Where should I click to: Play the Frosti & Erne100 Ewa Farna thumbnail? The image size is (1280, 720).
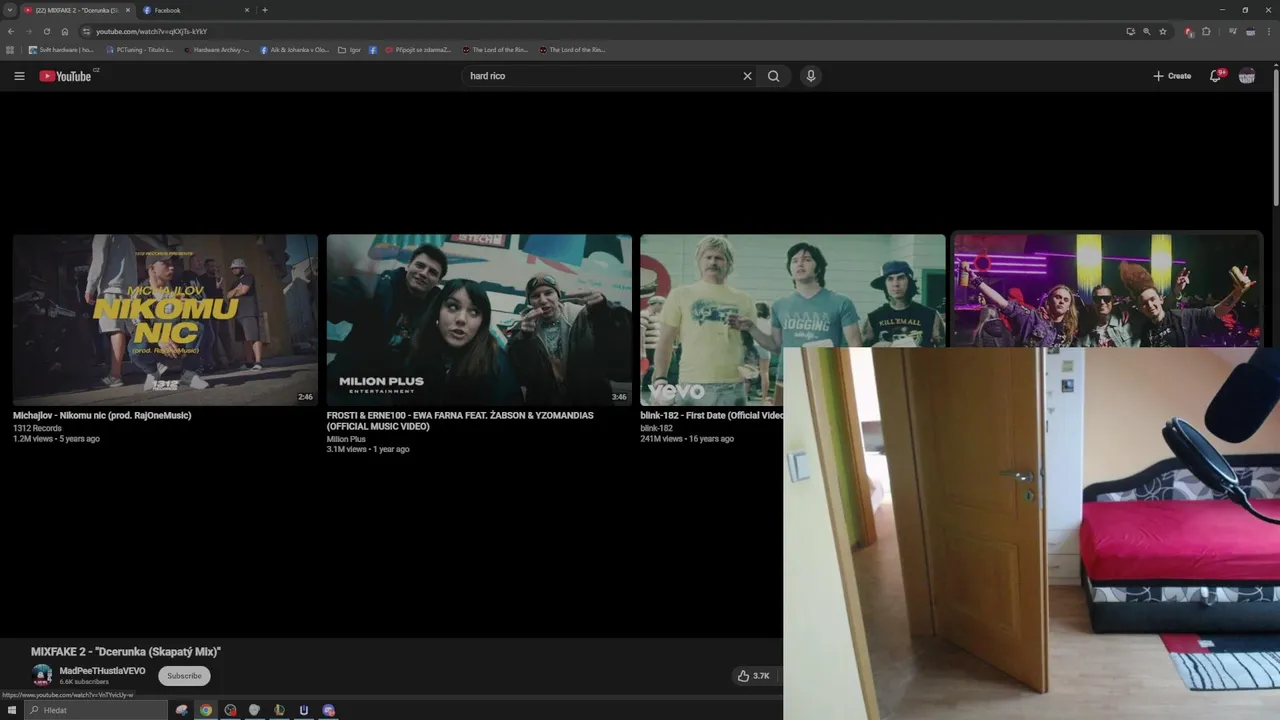click(x=479, y=320)
